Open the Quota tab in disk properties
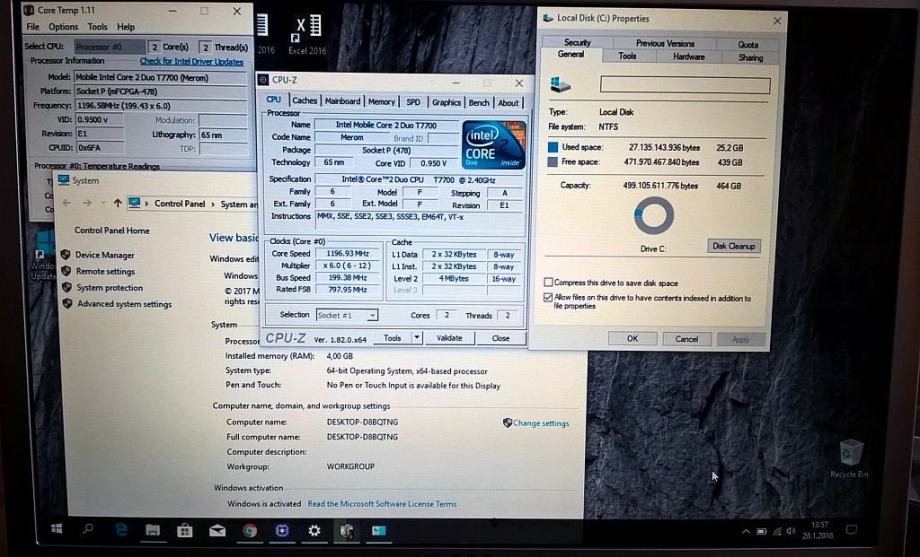 pos(748,44)
